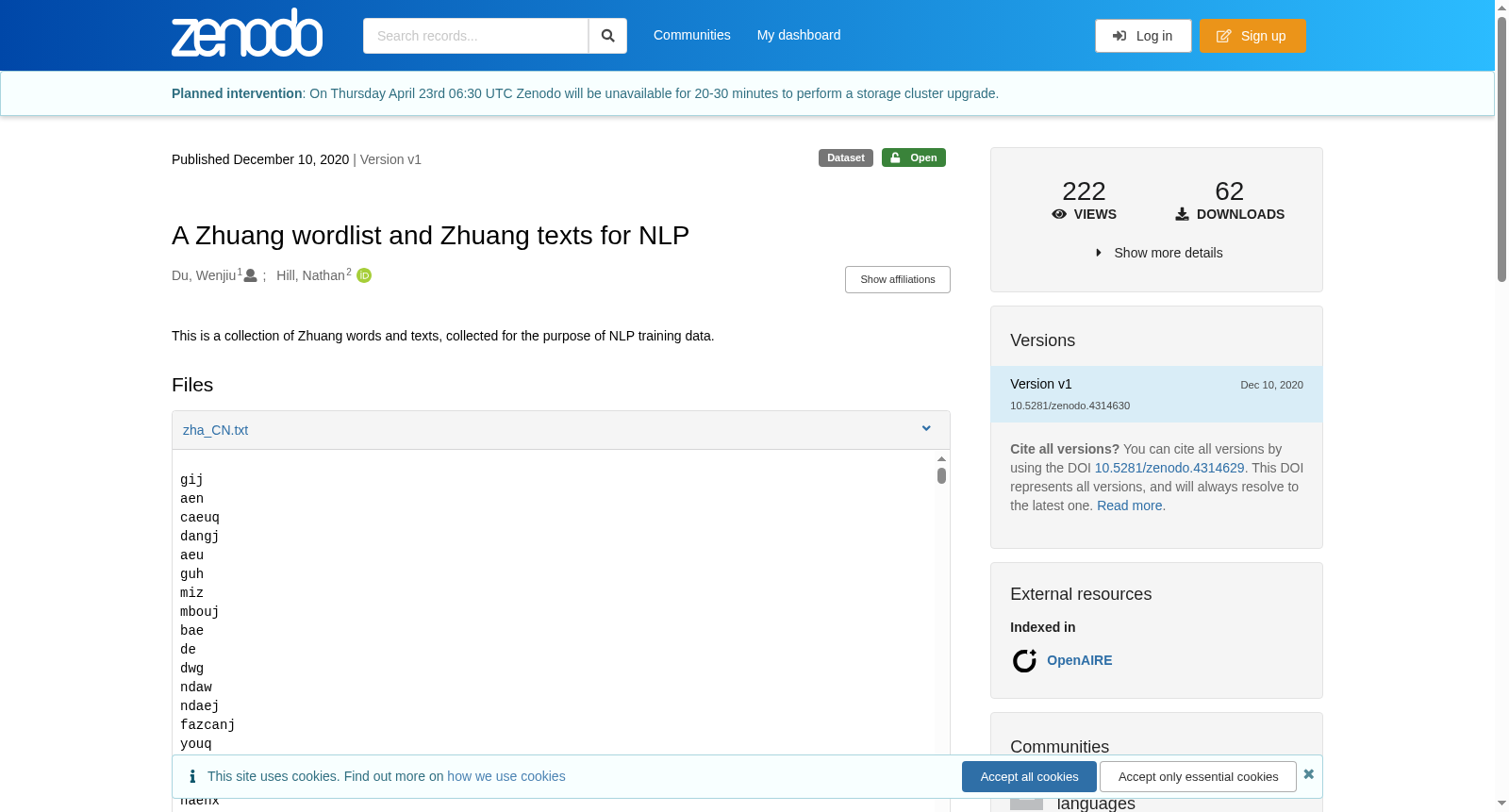This screenshot has width=1509, height=812.
Task: Click the search magnifier button
Action: (608, 36)
